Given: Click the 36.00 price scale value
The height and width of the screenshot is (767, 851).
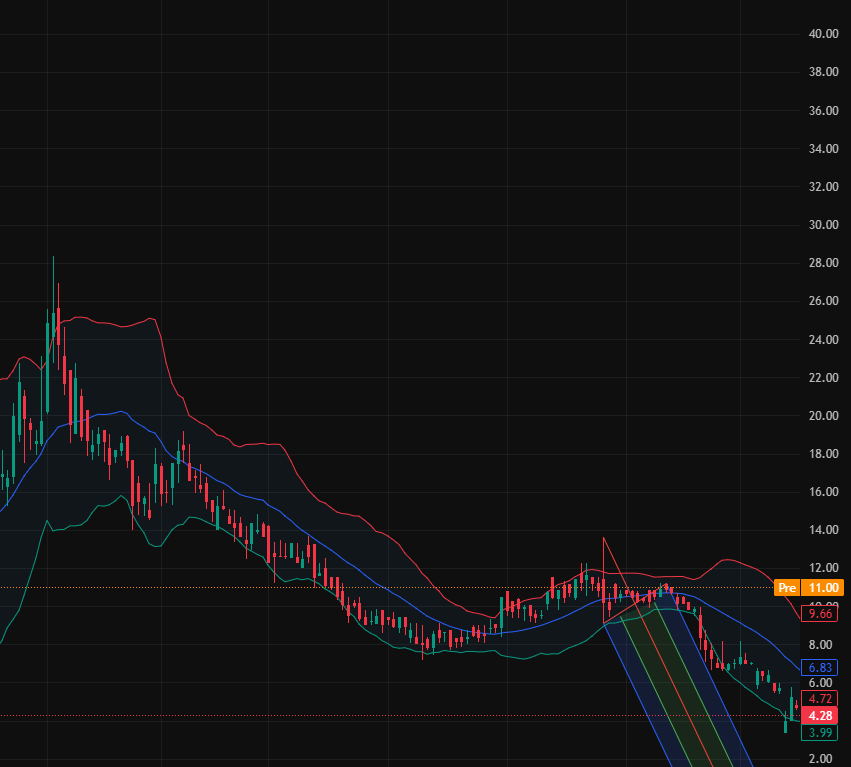Looking at the screenshot, I should click(x=823, y=110).
